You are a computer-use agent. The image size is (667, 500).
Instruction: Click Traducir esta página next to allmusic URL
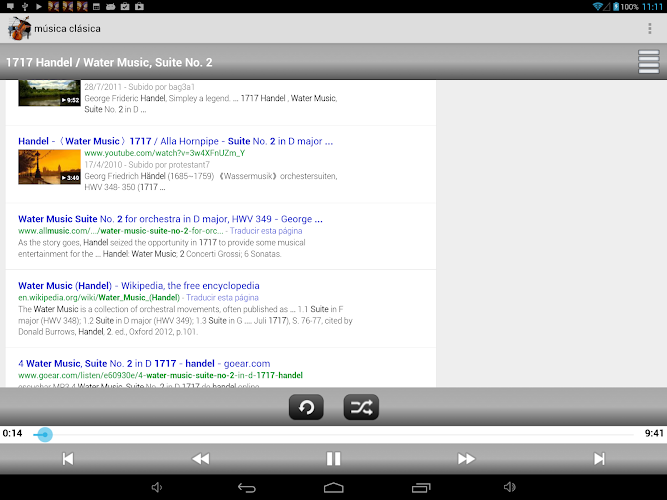(x=266, y=231)
